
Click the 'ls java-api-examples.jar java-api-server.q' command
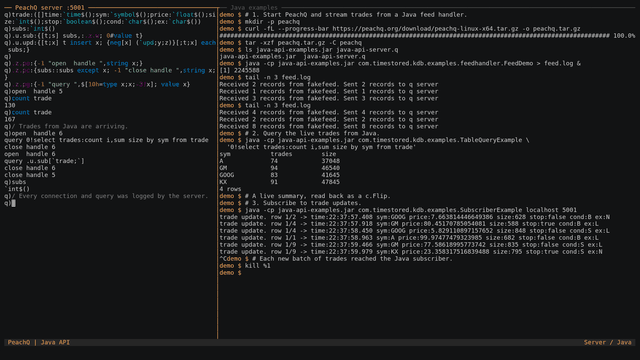(322, 49)
